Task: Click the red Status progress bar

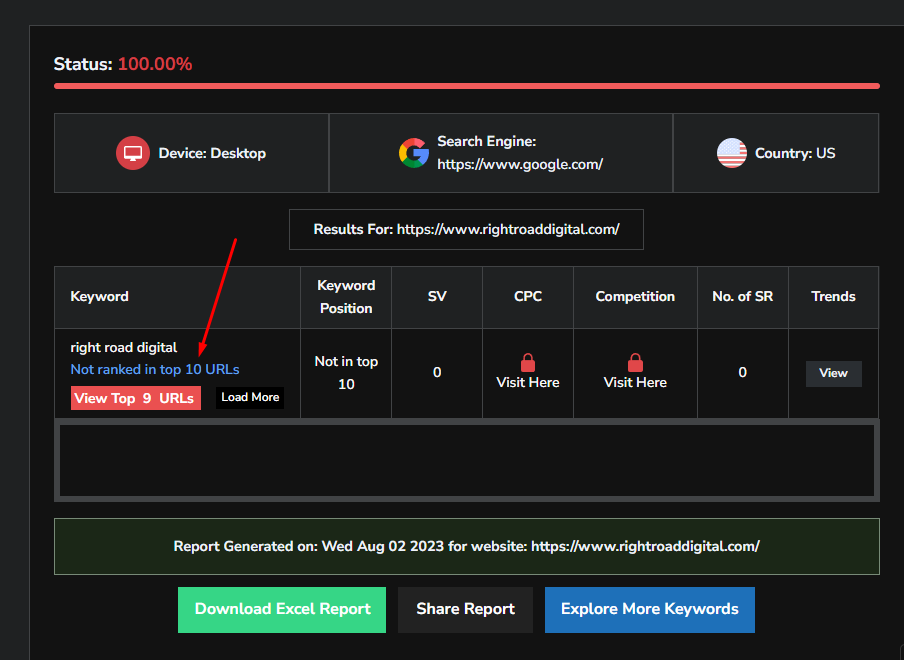Action: [466, 86]
